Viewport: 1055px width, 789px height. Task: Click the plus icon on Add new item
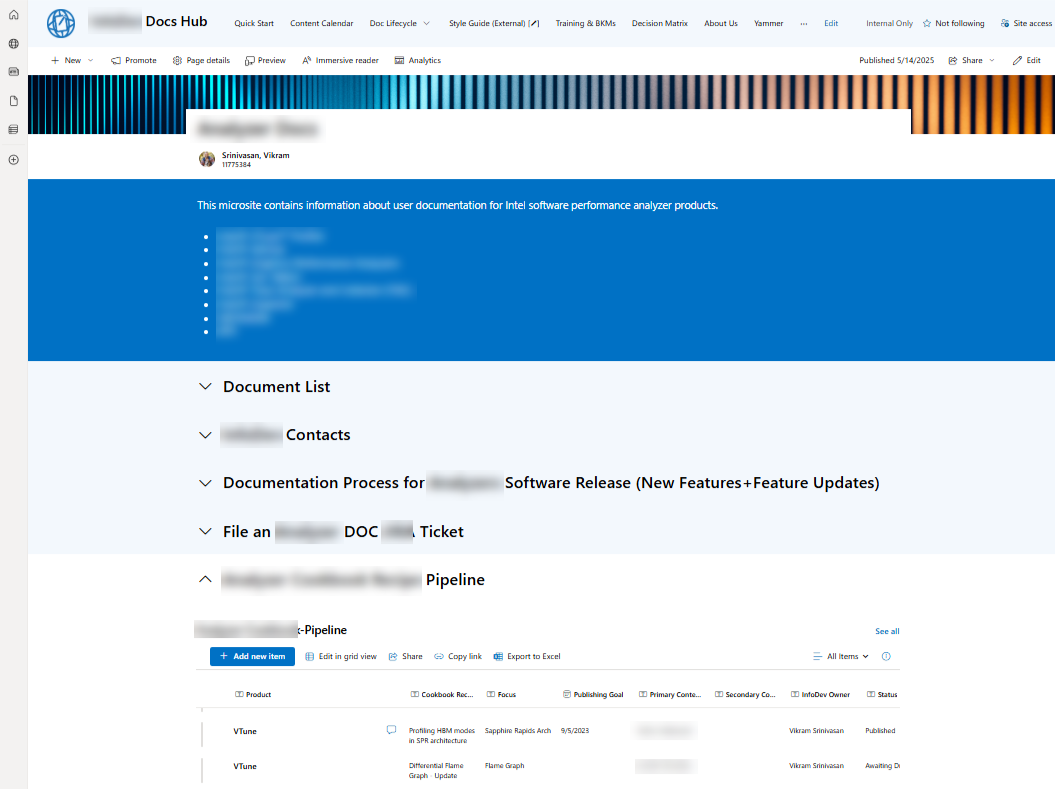(224, 656)
